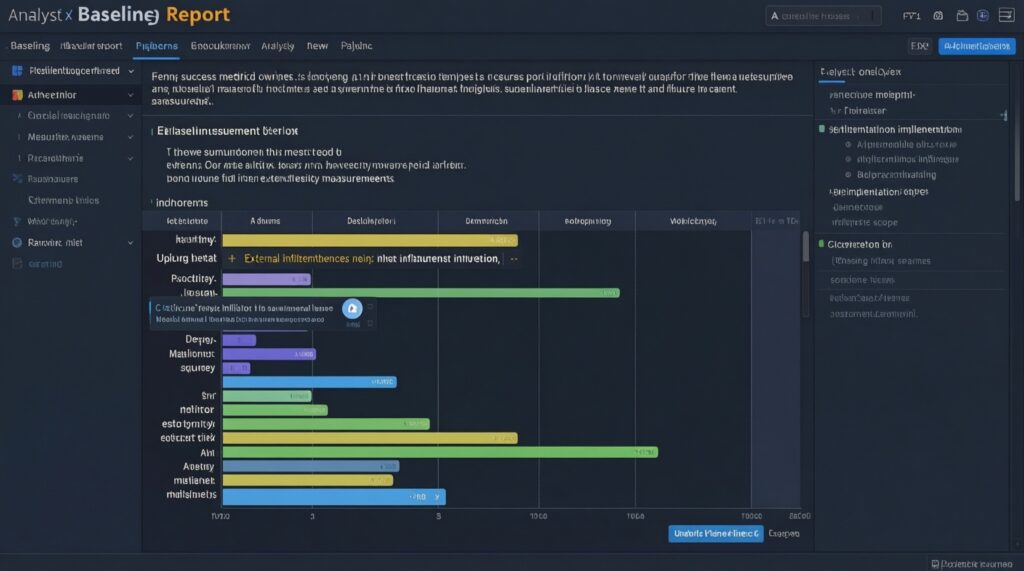Toggle the second green square marker in right panel
Viewport: 1024px width, 571px height.
pyautogui.click(x=822, y=244)
